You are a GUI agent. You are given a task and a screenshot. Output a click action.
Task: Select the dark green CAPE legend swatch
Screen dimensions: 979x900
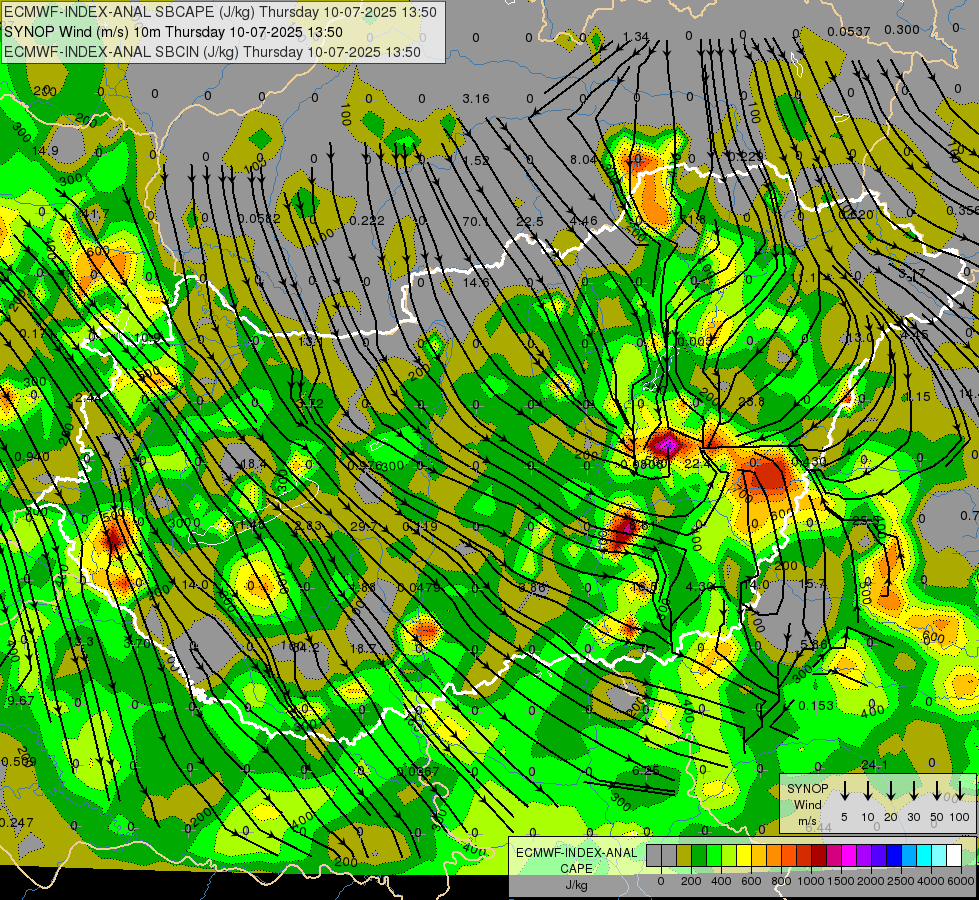coord(699,855)
